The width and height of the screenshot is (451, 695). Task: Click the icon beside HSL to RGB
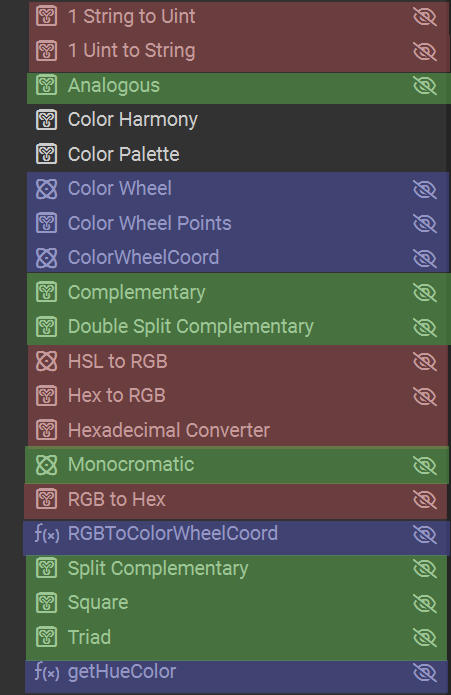pos(47,361)
